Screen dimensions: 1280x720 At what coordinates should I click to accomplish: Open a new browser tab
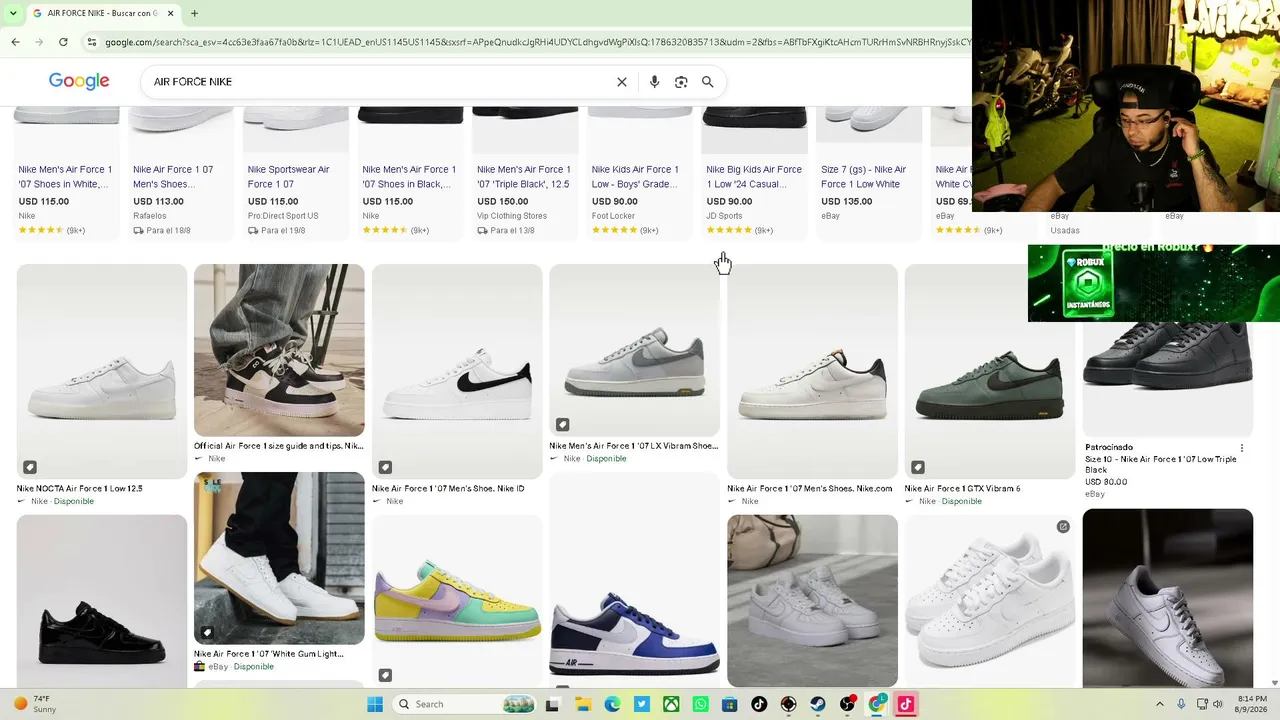194,13
